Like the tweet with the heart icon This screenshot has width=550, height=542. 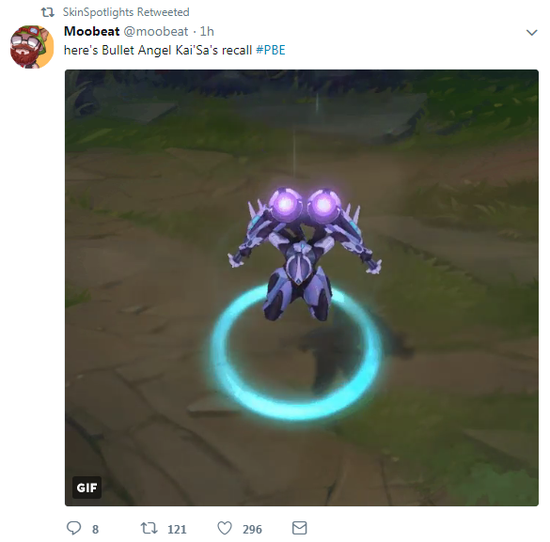coord(224,528)
